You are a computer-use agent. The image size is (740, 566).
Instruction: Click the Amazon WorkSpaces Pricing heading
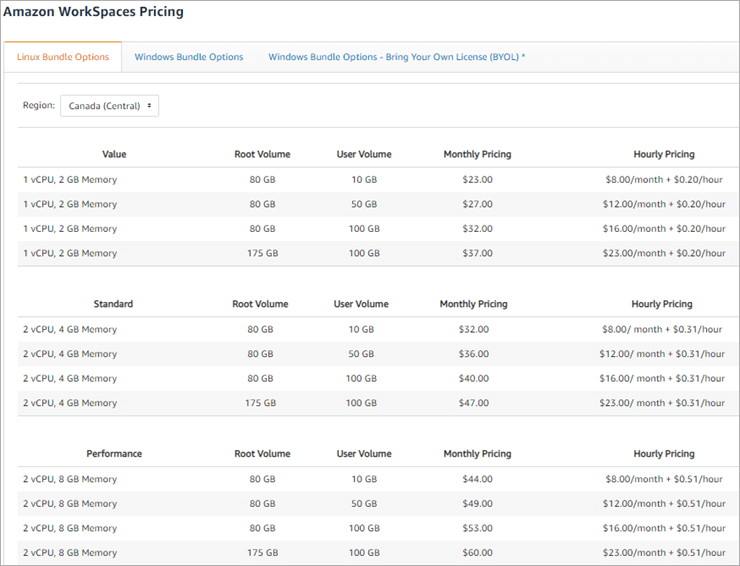(93, 12)
